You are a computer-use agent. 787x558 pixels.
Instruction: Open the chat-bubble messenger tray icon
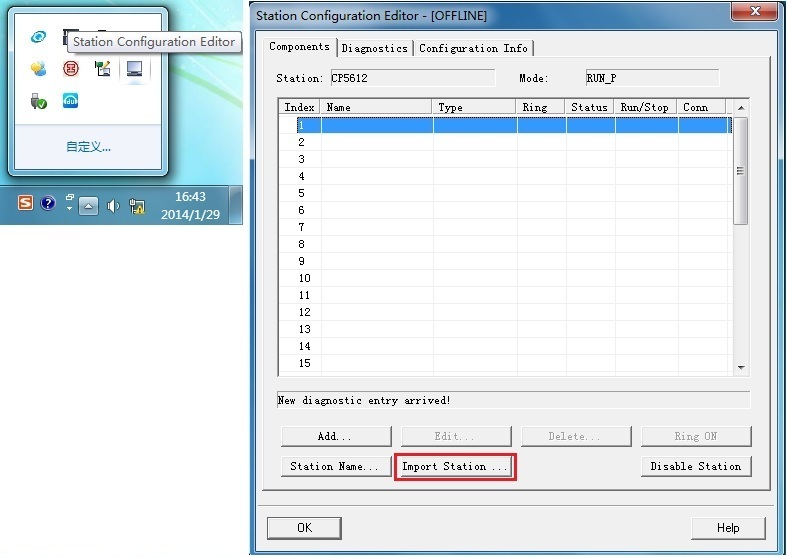pos(38,68)
